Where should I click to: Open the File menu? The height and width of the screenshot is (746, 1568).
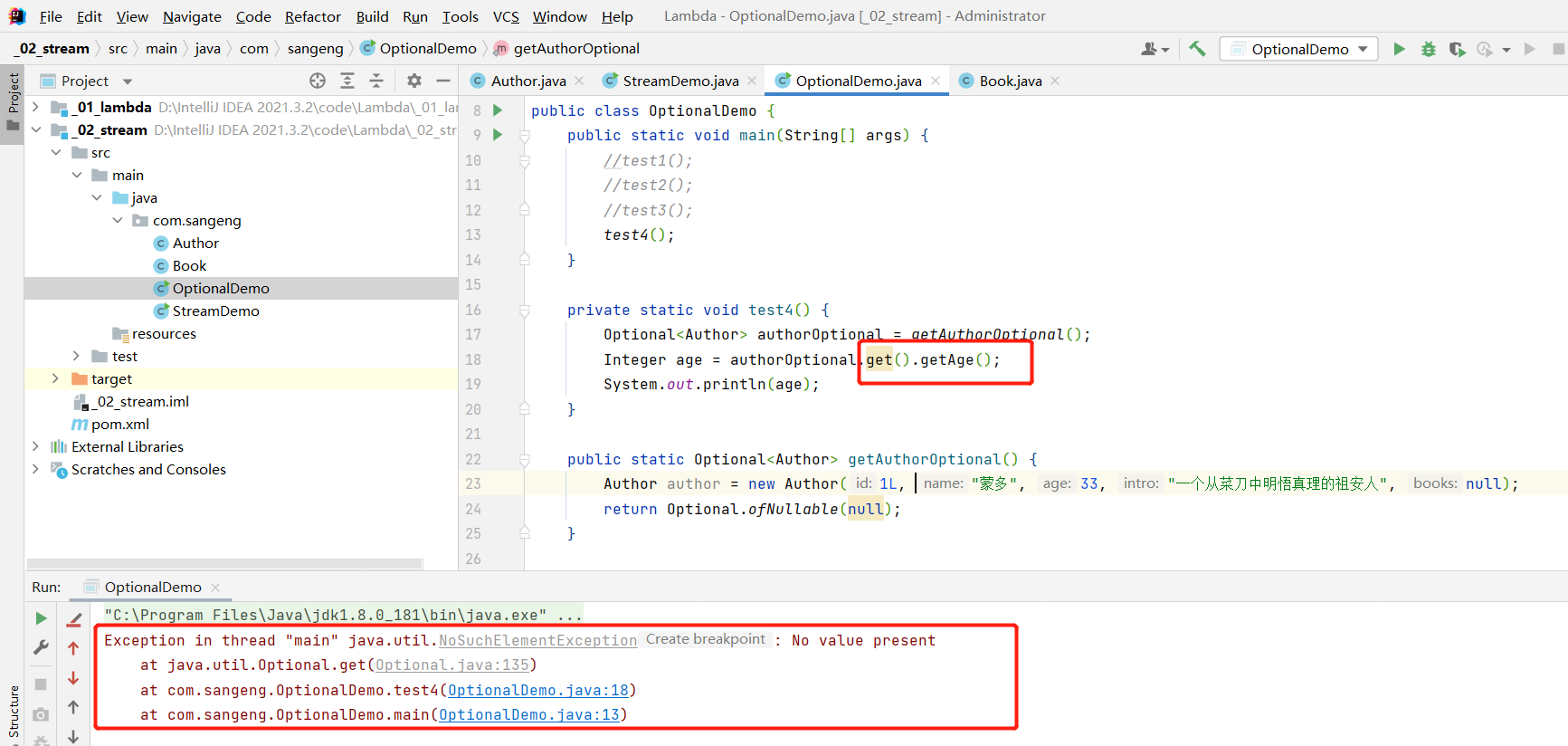51,16
